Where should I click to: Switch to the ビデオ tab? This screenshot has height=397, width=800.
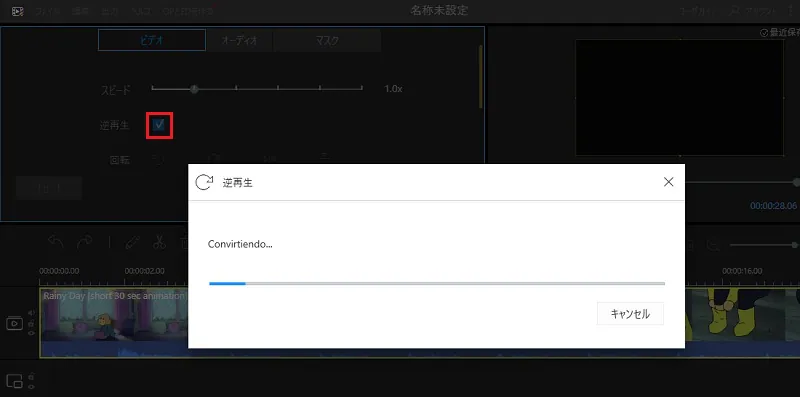152,40
